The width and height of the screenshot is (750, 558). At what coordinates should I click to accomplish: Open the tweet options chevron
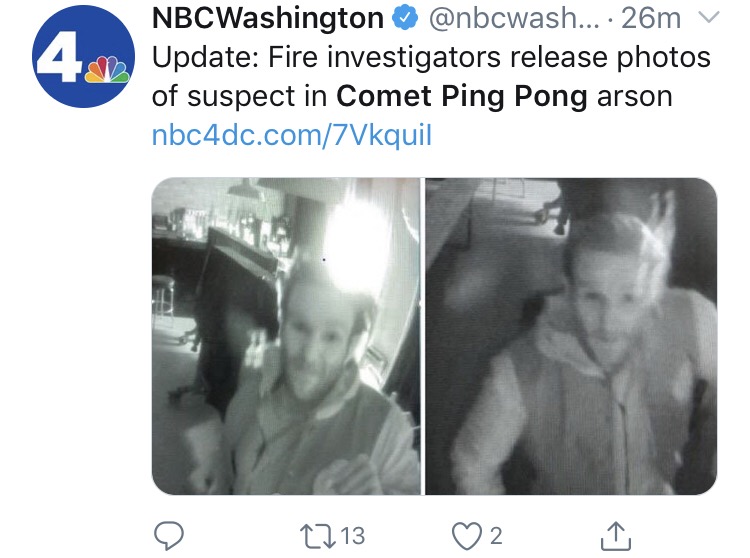coord(709,18)
